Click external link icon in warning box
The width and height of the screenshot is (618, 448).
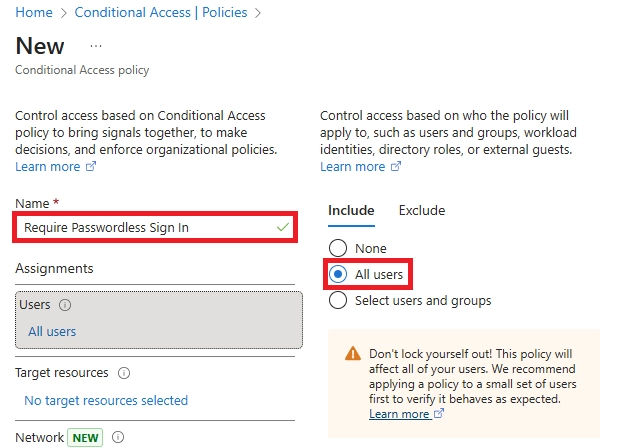tap(439, 414)
